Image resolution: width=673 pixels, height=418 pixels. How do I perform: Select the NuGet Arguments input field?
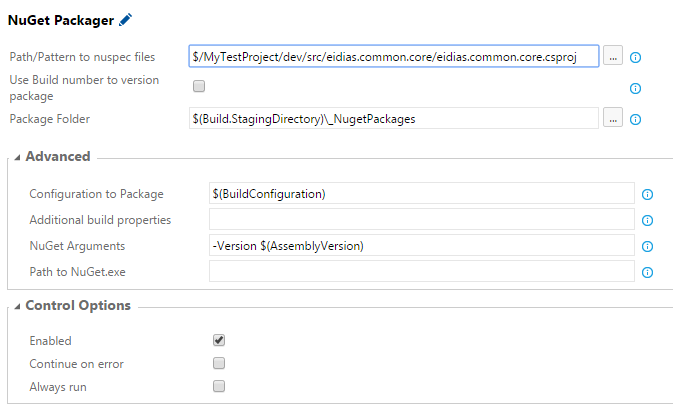pyautogui.click(x=421, y=245)
